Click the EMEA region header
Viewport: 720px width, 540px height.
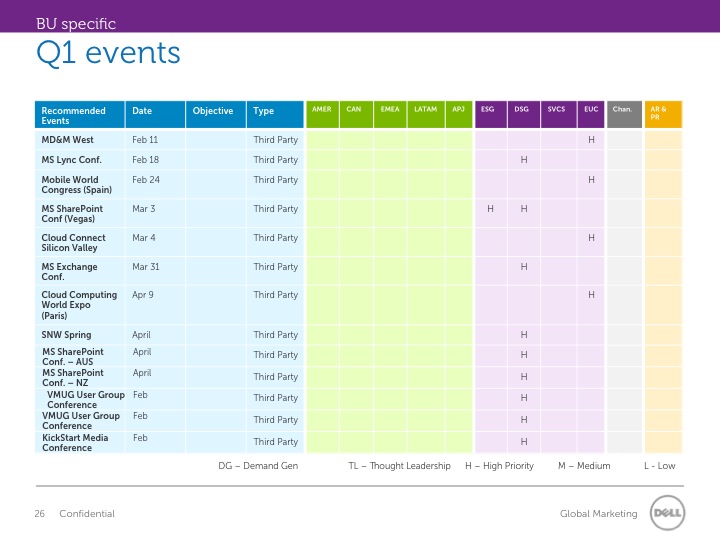coord(390,115)
